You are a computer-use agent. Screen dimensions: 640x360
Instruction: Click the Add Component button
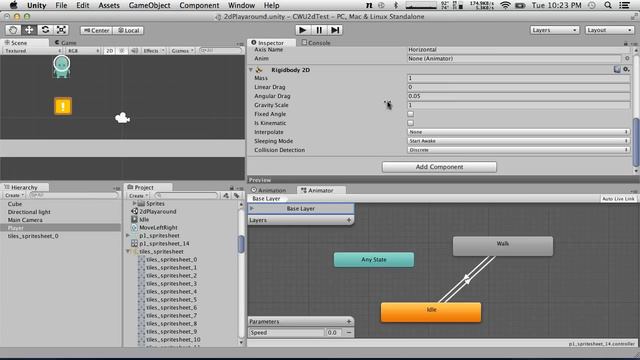tap(439, 167)
